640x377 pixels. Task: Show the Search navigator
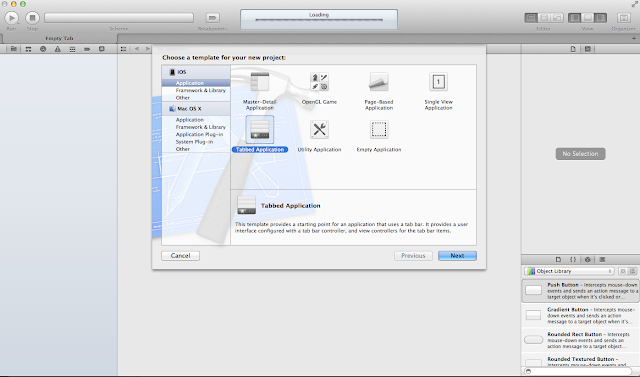[x=43, y=49]
